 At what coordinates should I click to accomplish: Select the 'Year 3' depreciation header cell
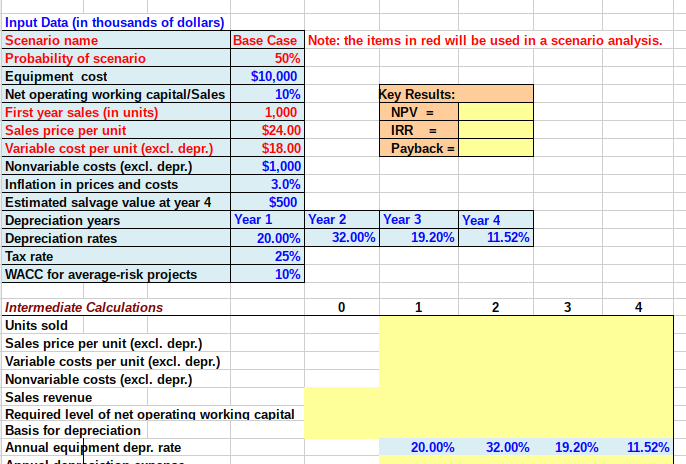point(419,220)
